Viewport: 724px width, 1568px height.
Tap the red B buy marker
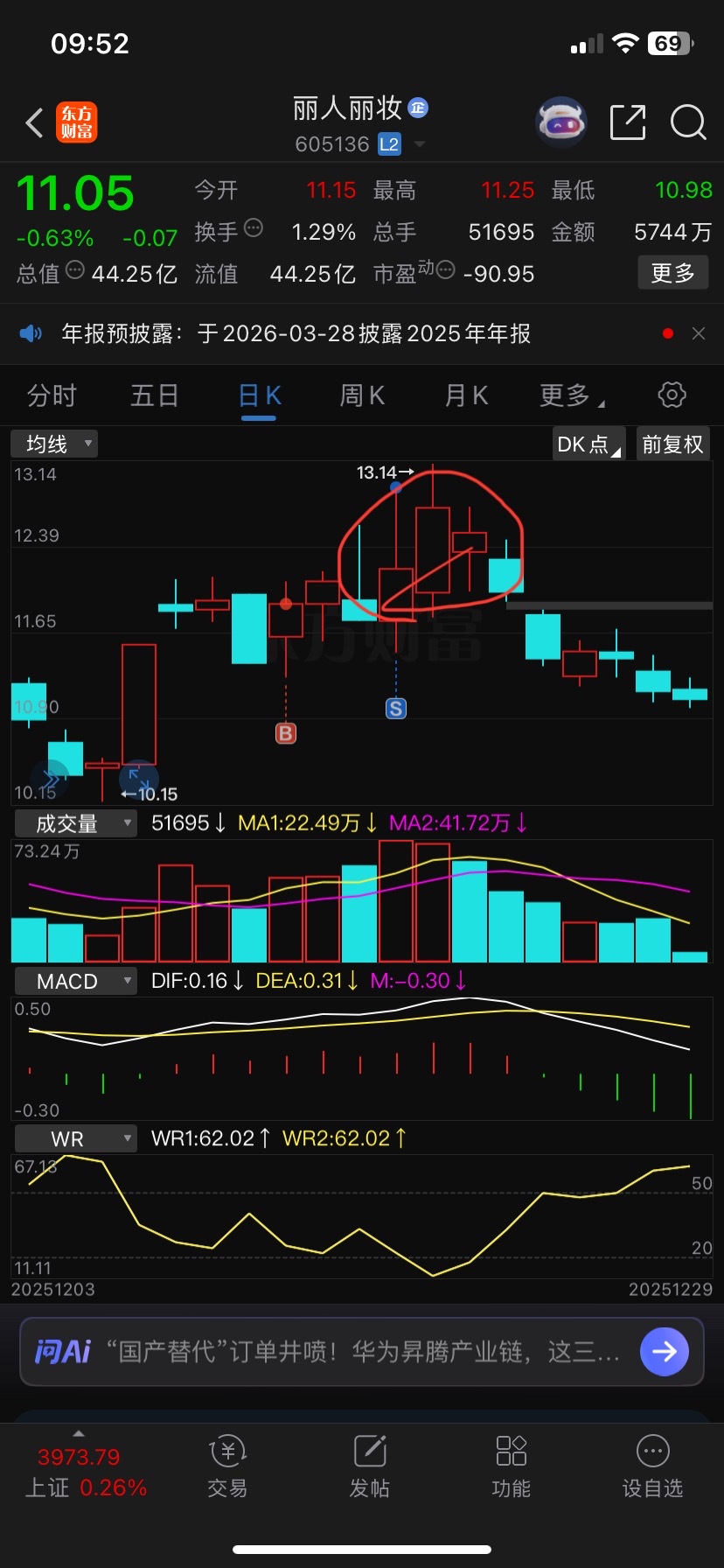coord(286,733)
